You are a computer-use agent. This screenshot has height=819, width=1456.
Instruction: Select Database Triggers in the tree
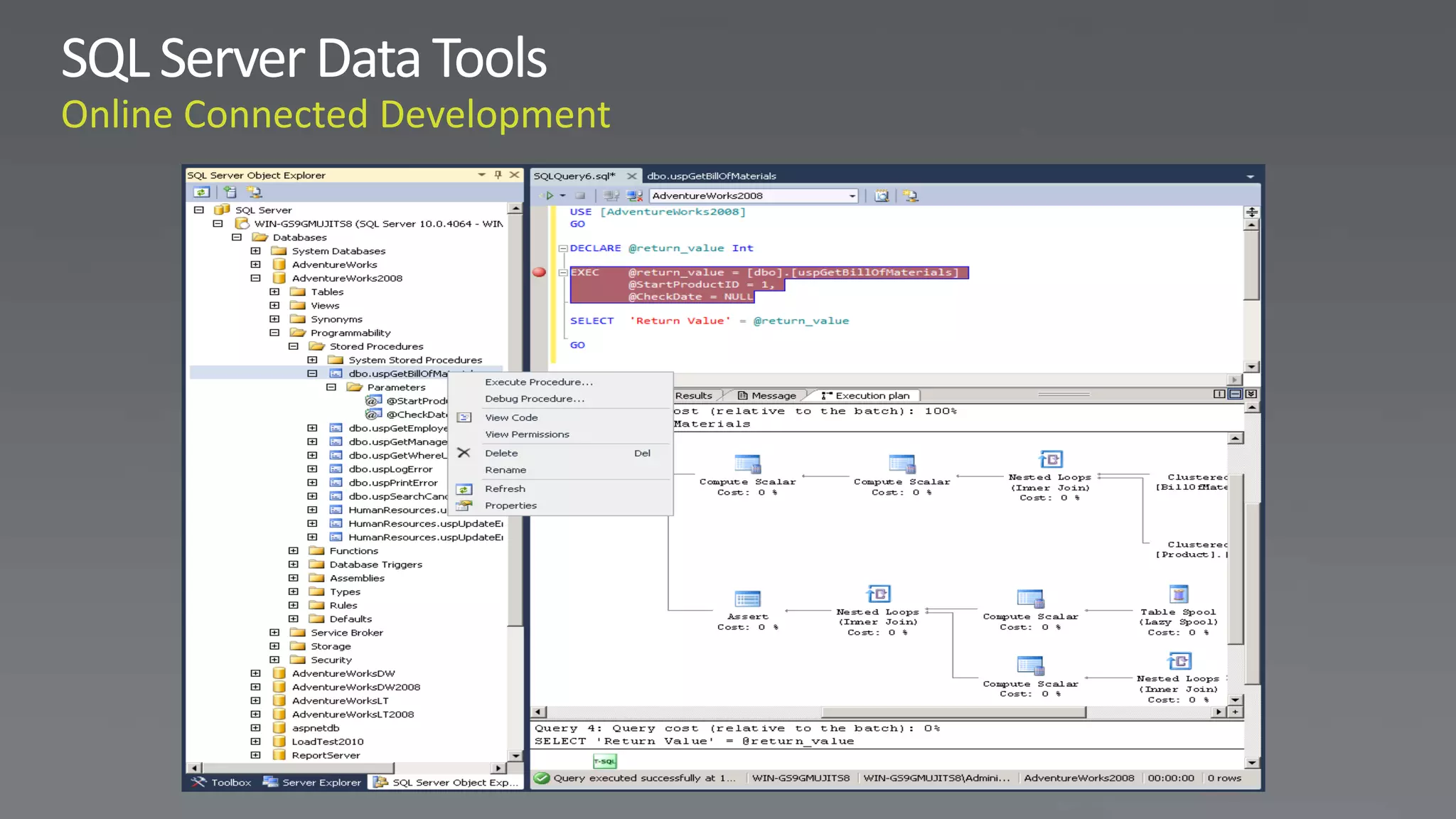tap(375, 564)
